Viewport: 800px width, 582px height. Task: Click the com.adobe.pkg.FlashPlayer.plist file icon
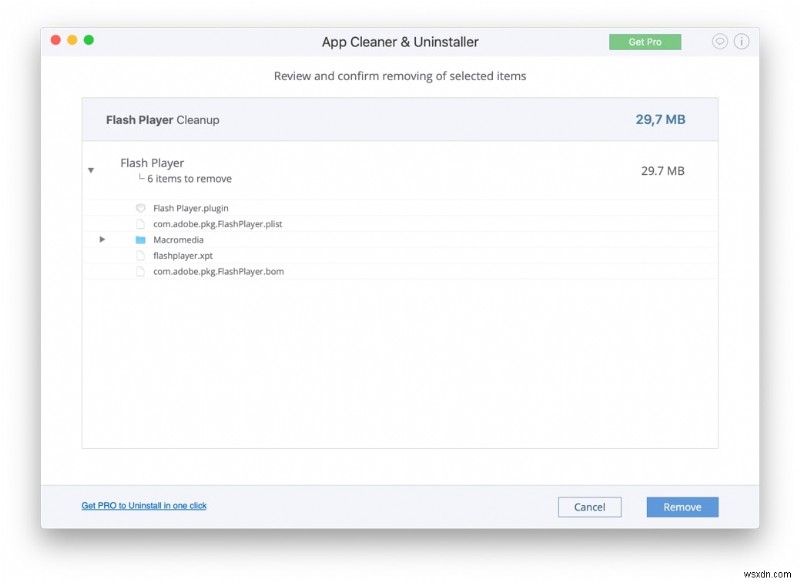coord(139,224)
